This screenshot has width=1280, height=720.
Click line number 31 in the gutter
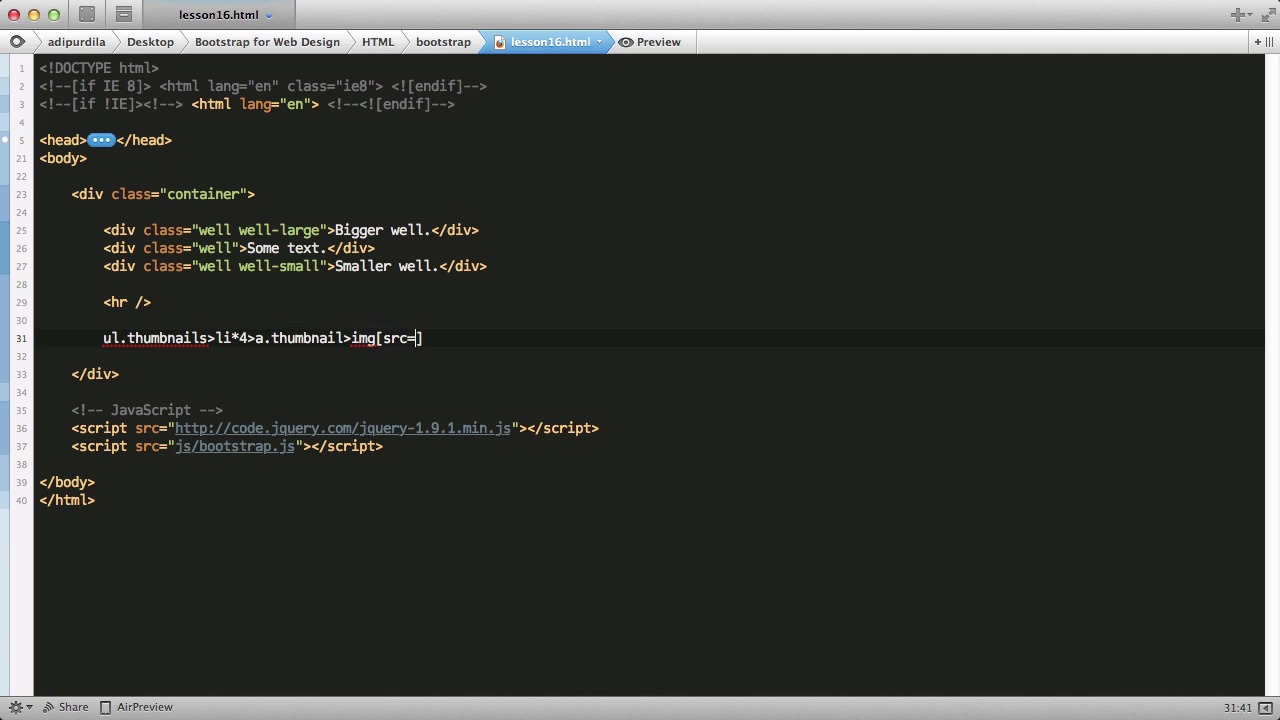tap(21, 338)
